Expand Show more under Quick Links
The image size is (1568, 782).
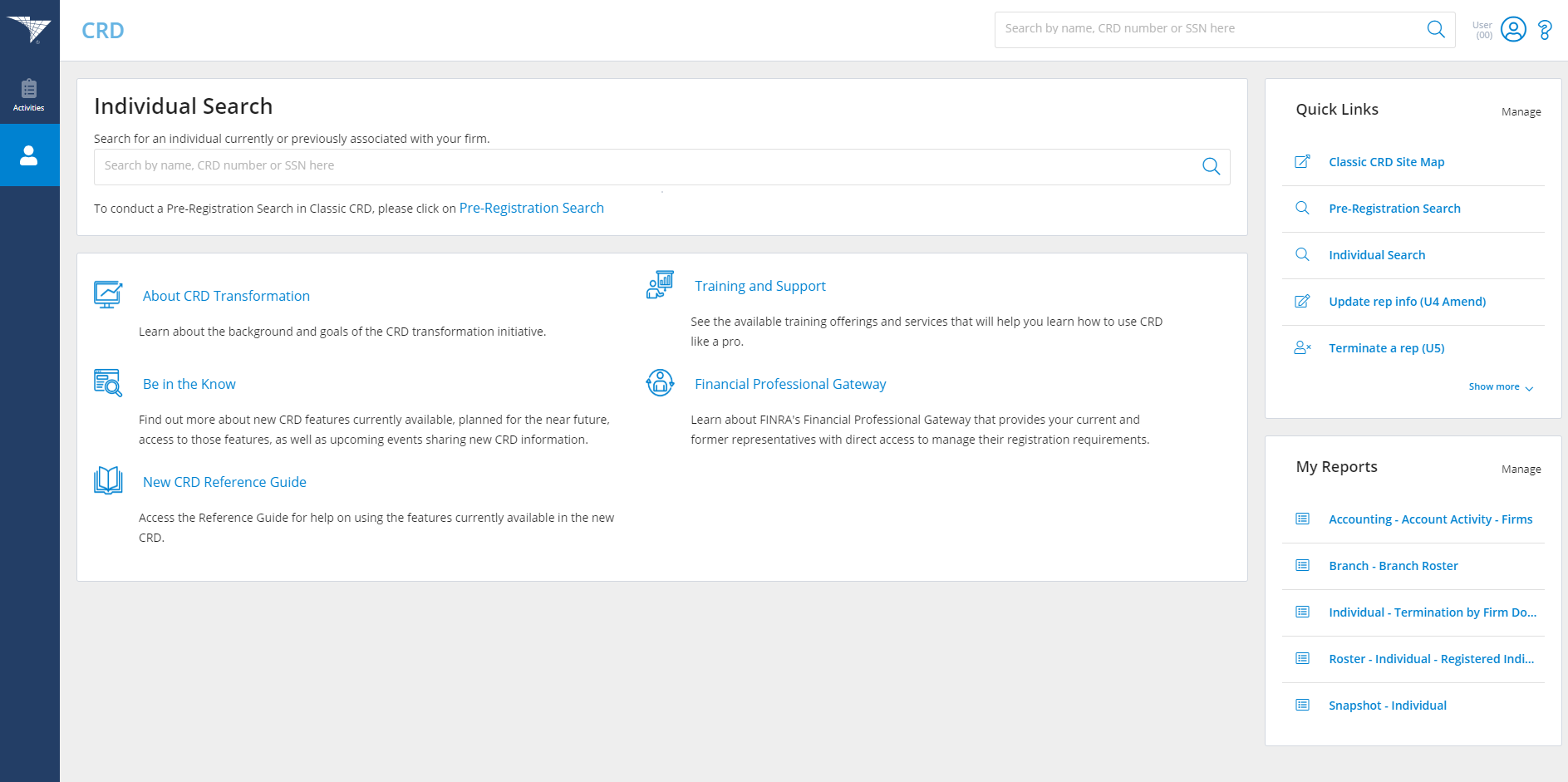click(1501, 386)
